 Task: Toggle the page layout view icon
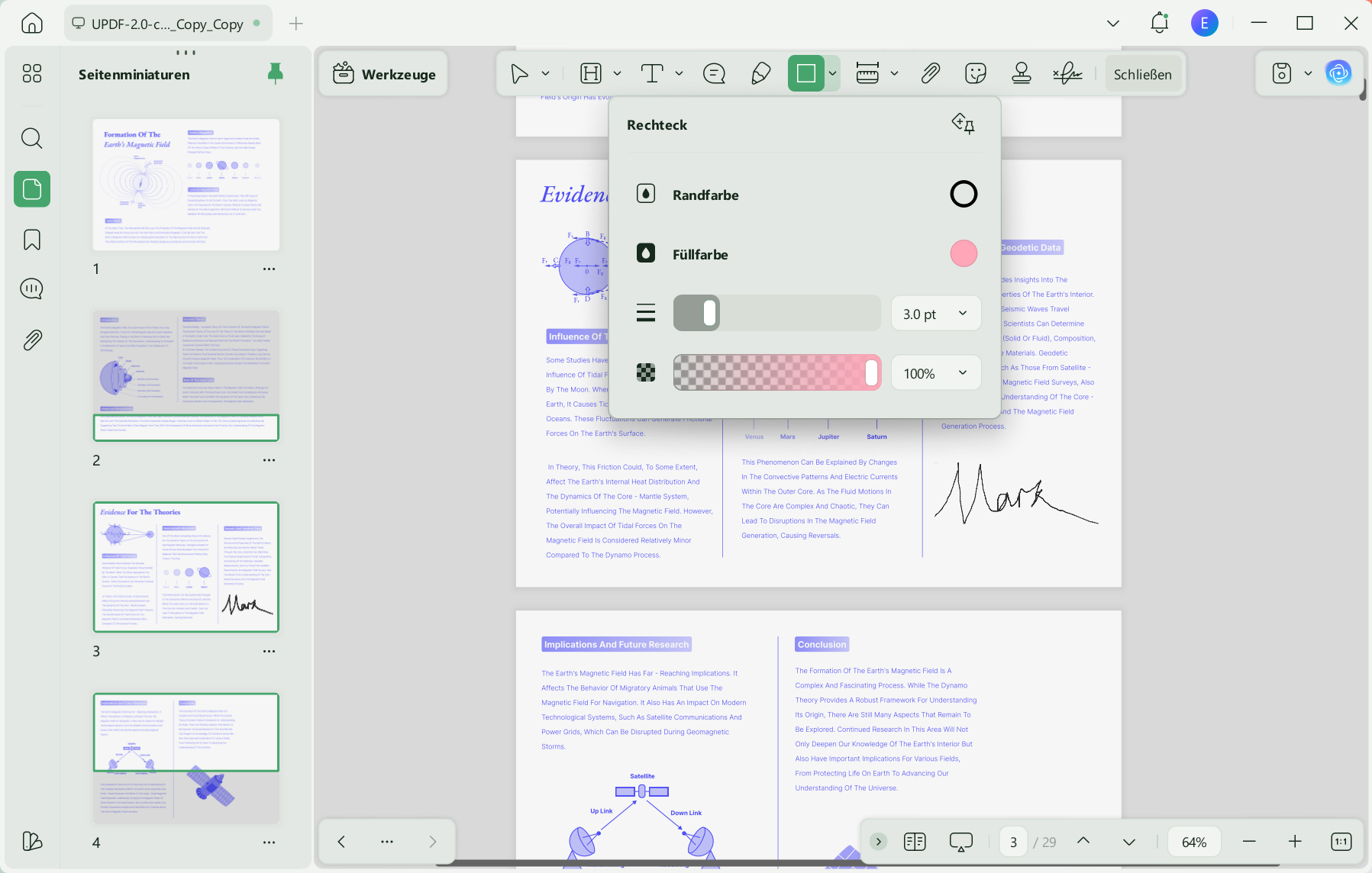[x=915, y=842]
